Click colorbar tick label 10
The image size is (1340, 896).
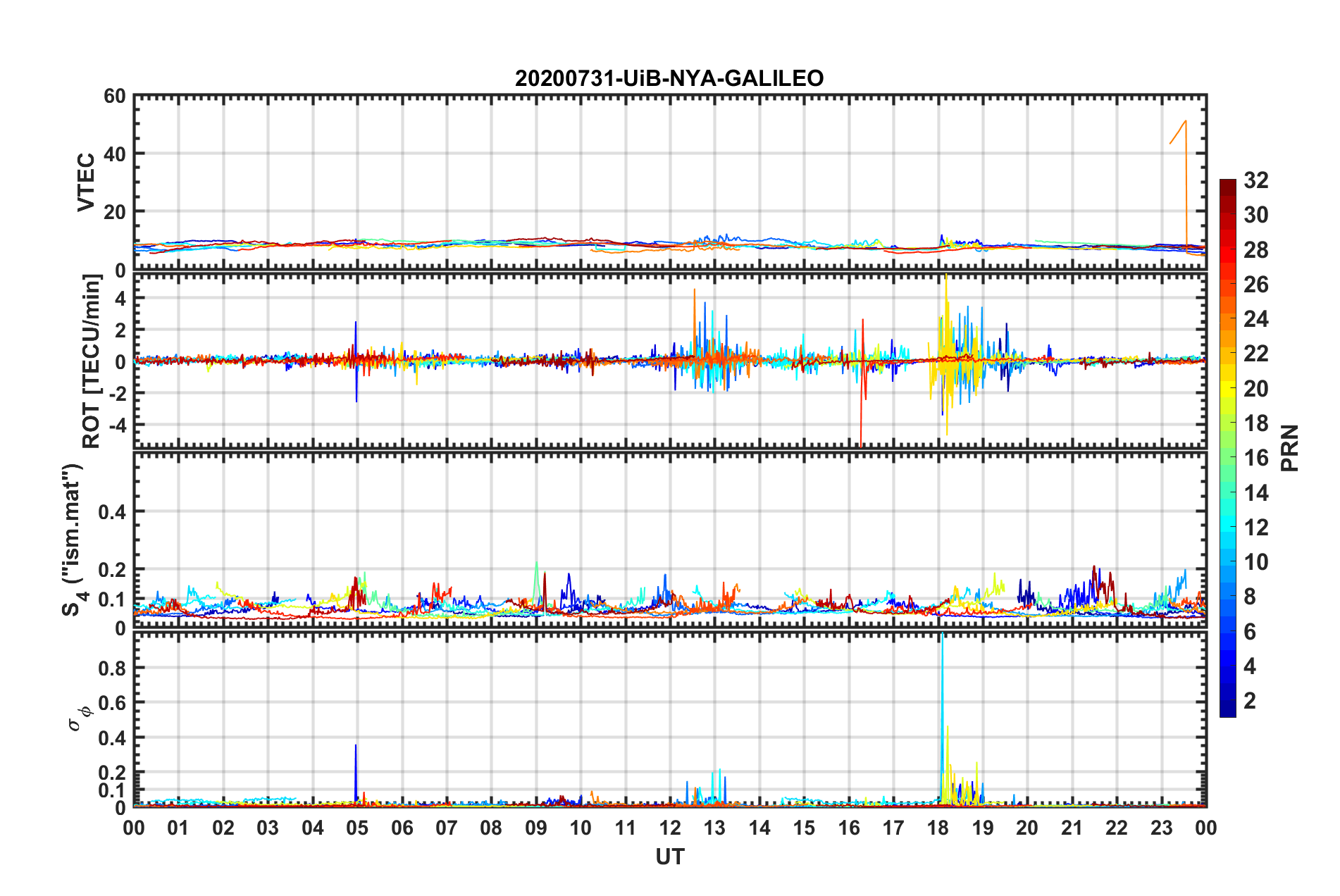[x=1256, y=561]
